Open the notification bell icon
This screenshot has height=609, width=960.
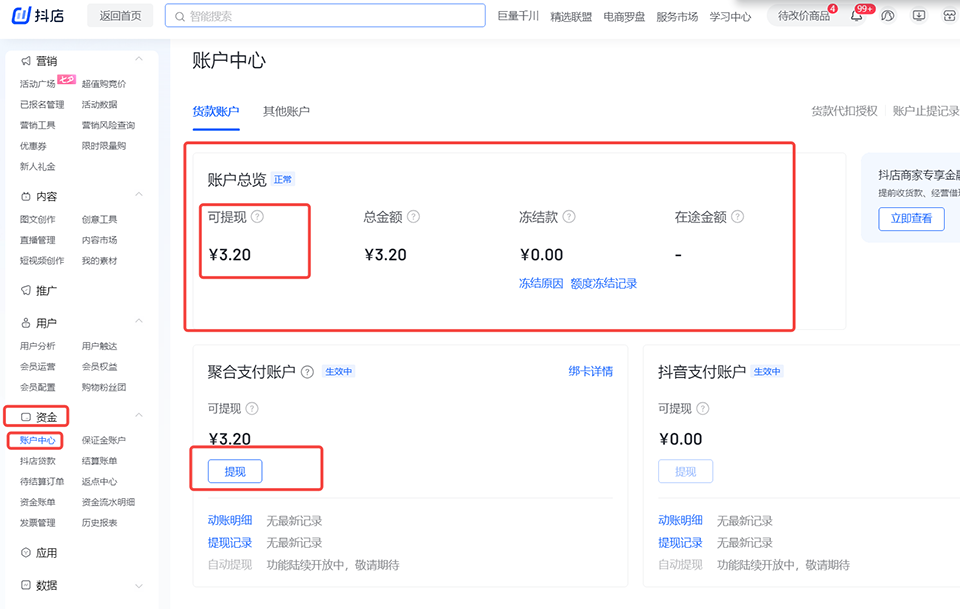(857, 16)
